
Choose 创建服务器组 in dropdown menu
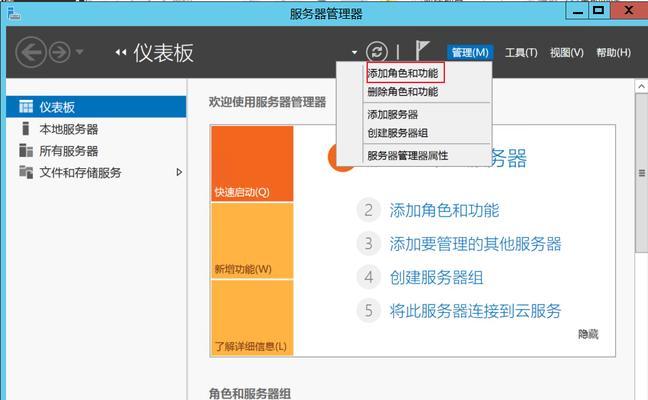click(398, 133)
